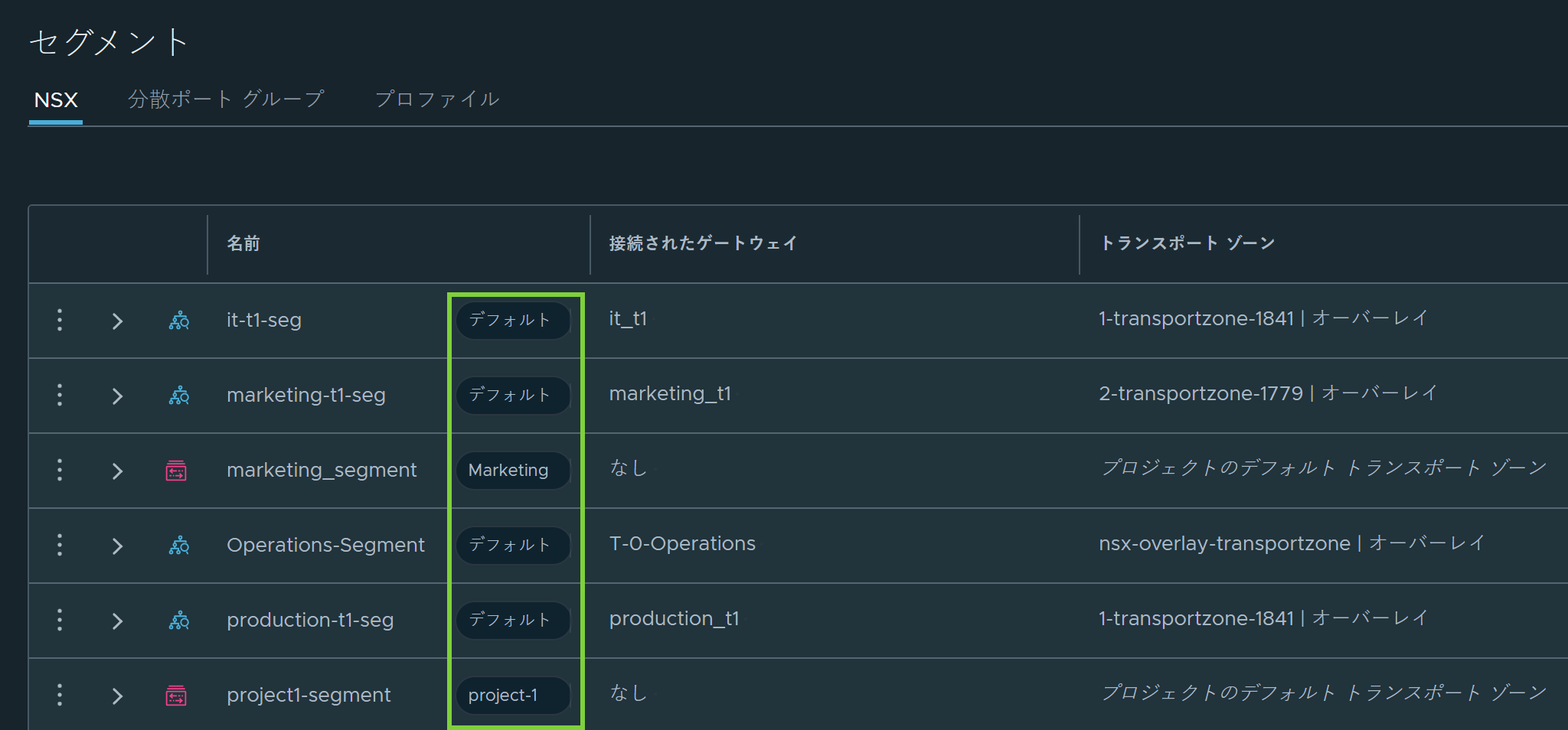Select the production-t1-seg segment name
The height and width of the screenshot is (730, 1568).
(x=310, y=620)
